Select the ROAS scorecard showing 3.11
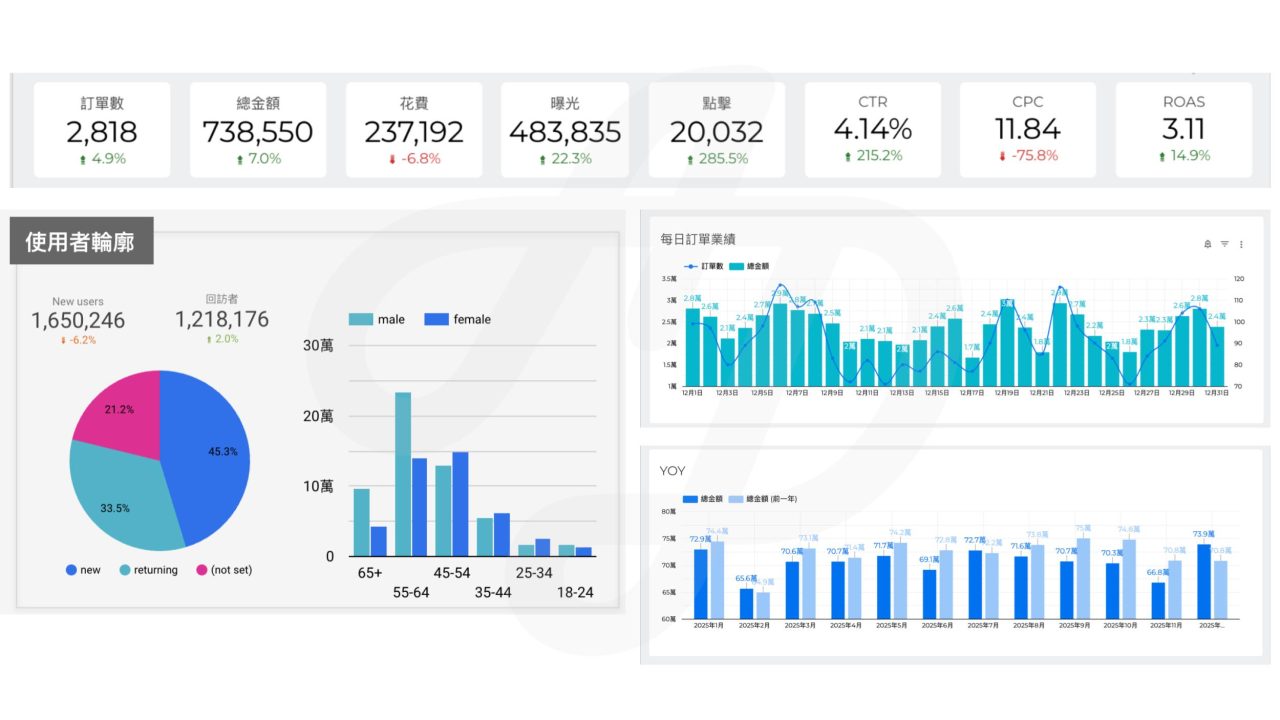1280x720 pixels. [x=1184, y=130]
